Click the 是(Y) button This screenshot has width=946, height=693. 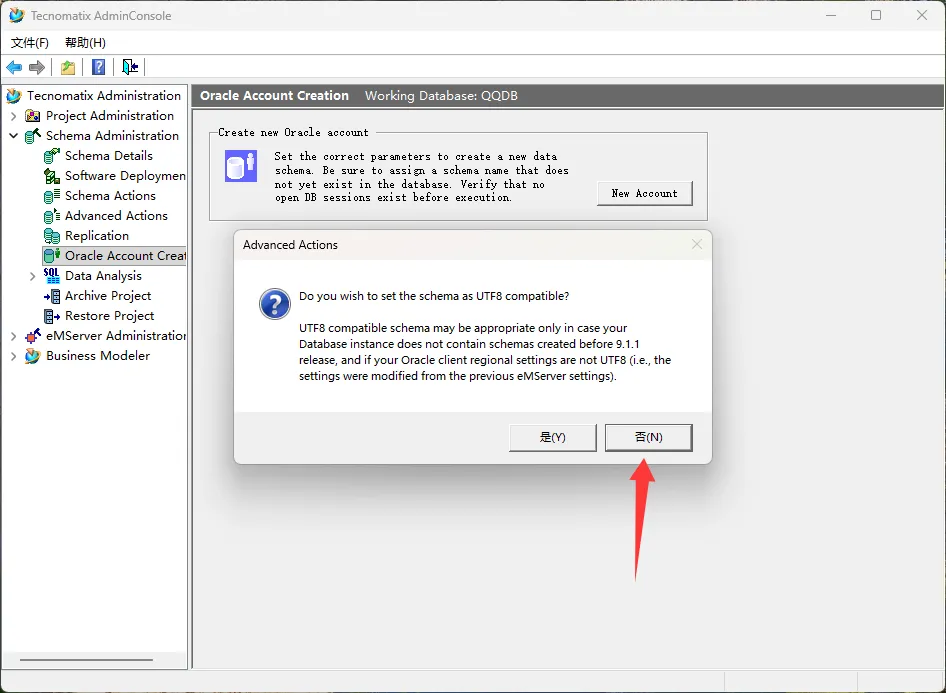coord(553,437)
